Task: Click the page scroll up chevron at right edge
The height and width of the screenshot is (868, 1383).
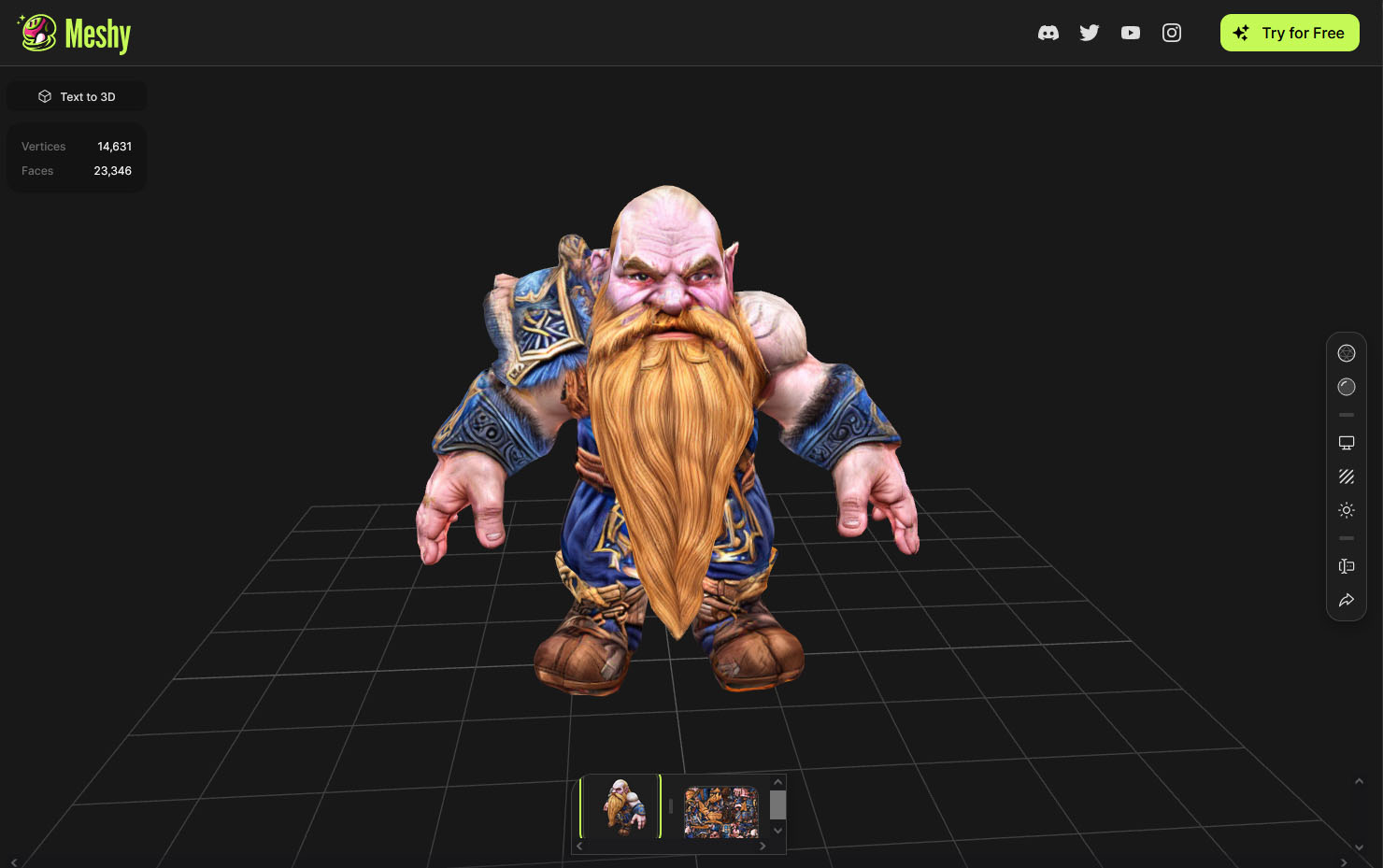Action: (x=1359, y=781)
